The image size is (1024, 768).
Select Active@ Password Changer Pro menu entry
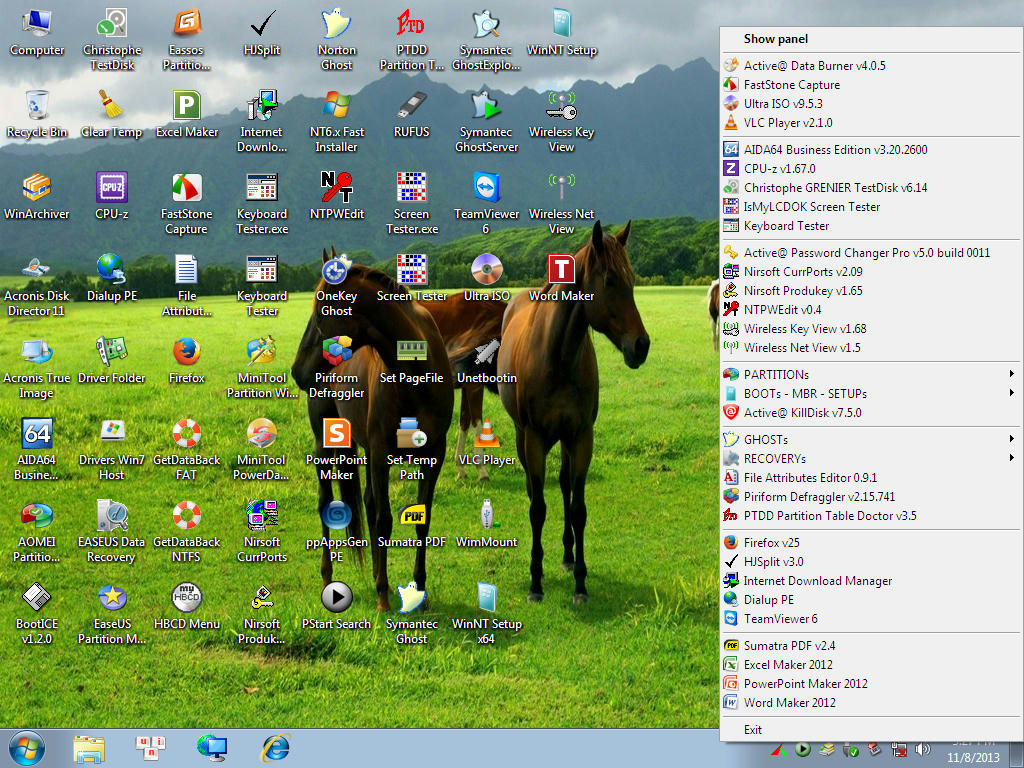click(x=871, y=252)
